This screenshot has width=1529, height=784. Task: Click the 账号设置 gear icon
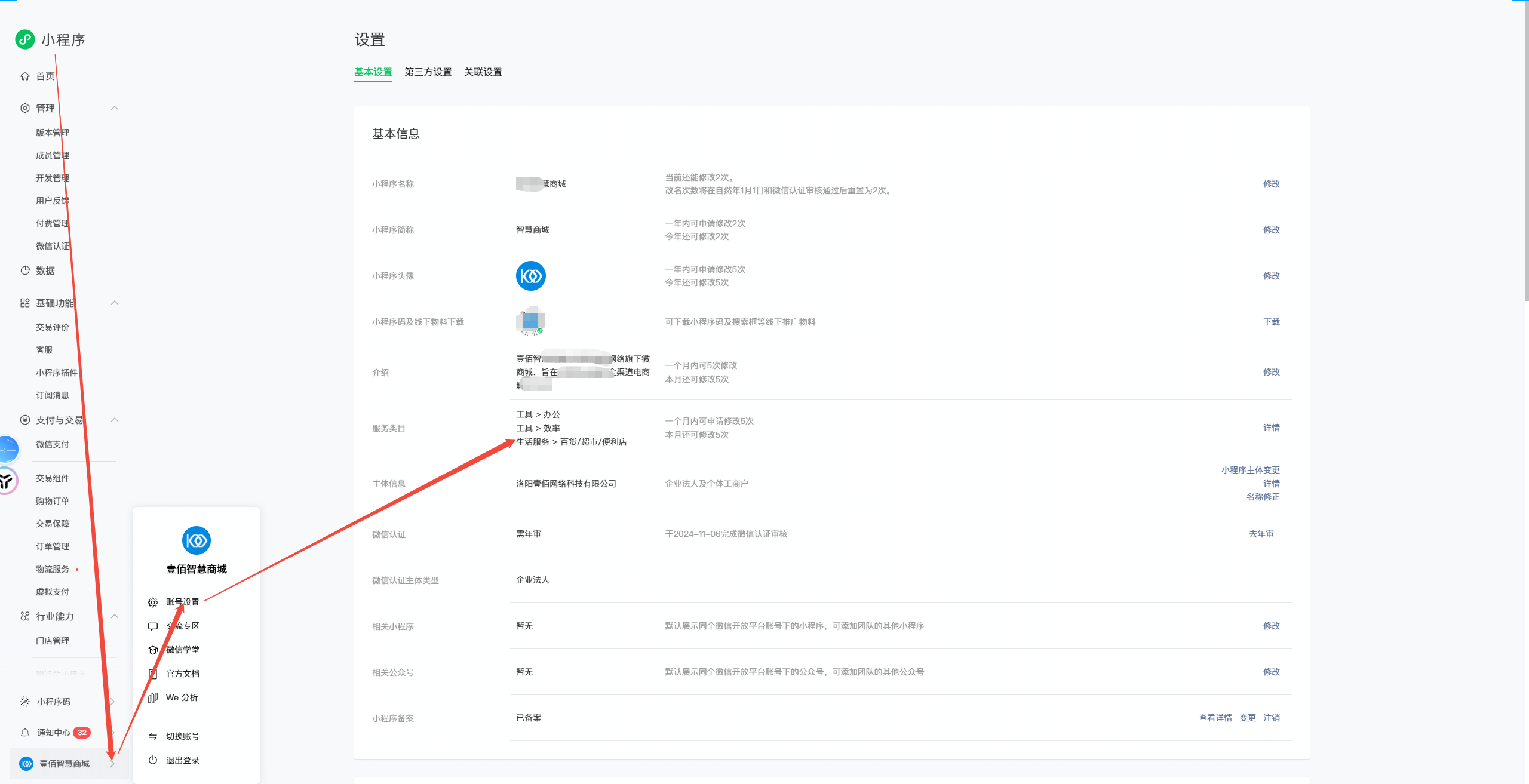tap(153, 602)
